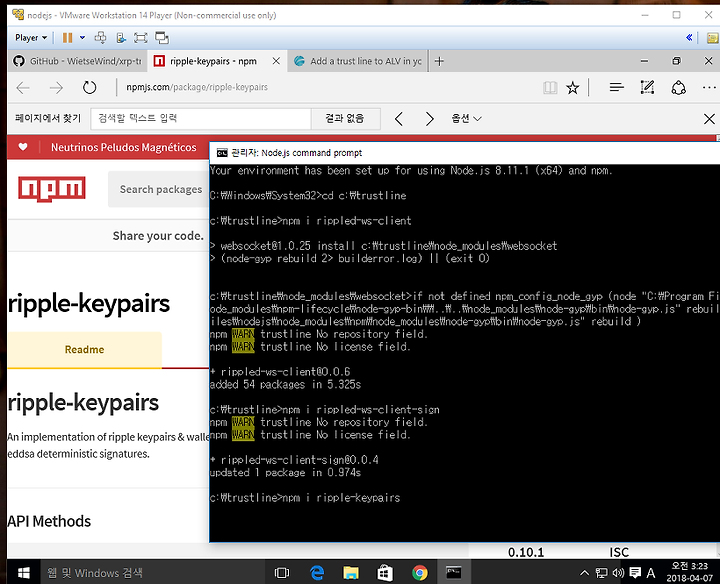The image size is (720, 584).
Task: Switch to Add a trust line tab
Action: coord(358,61)
